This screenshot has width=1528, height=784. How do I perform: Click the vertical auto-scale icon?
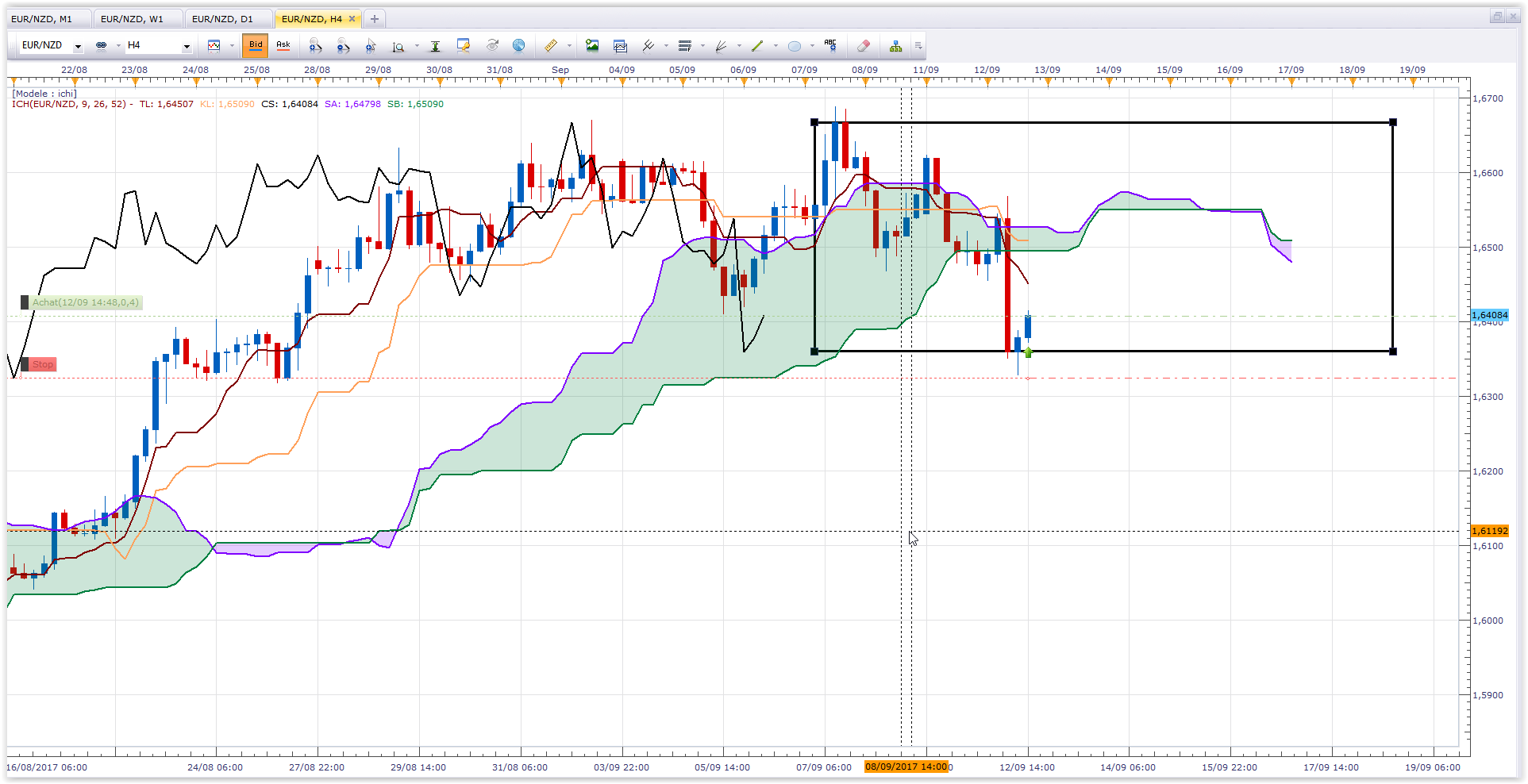tap(435, 46)
